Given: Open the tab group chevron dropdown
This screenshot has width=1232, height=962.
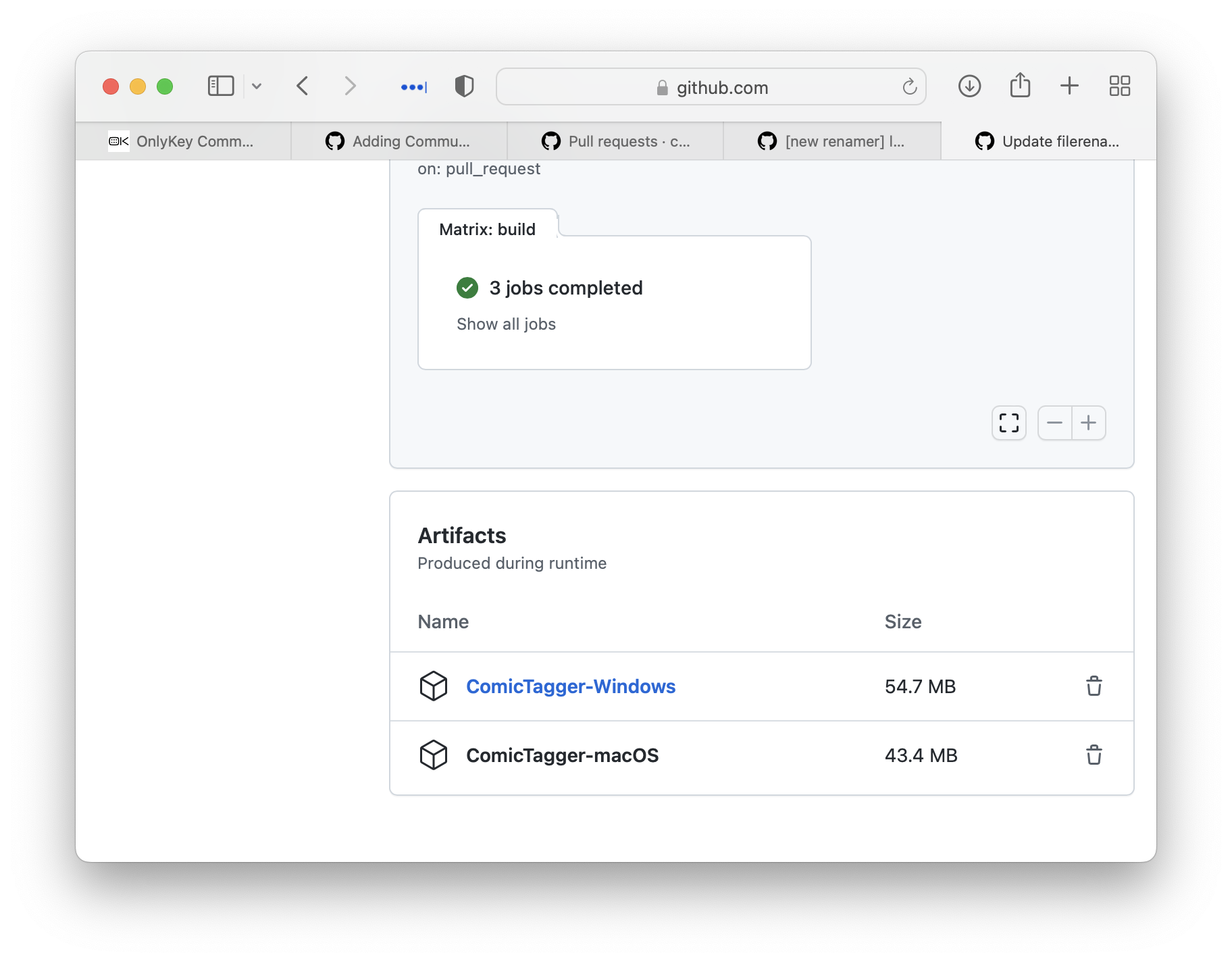Looking at the screenshot, I should tap(257, 86).
